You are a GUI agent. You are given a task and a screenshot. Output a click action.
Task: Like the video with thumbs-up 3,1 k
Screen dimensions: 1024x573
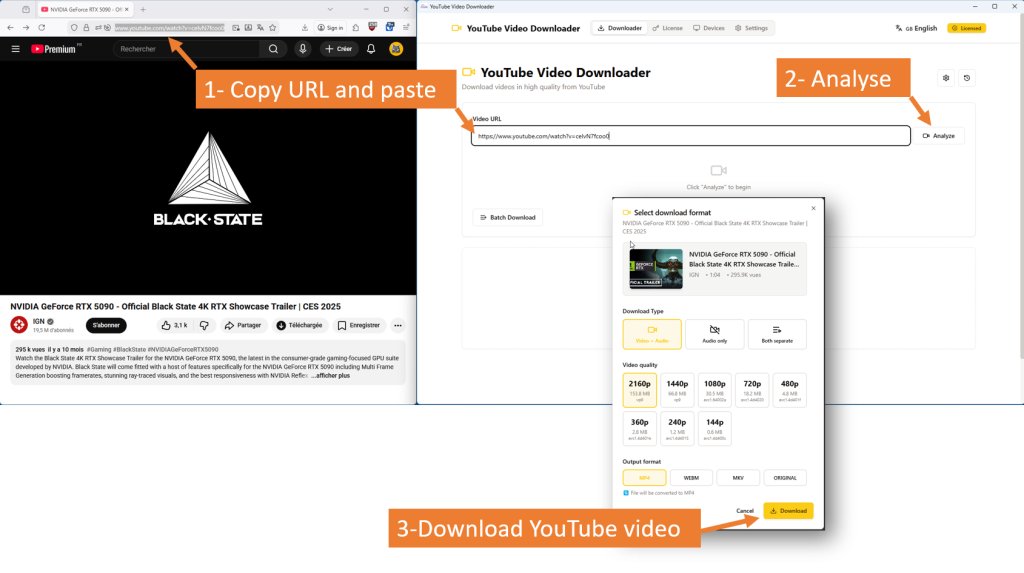(174, 325)
